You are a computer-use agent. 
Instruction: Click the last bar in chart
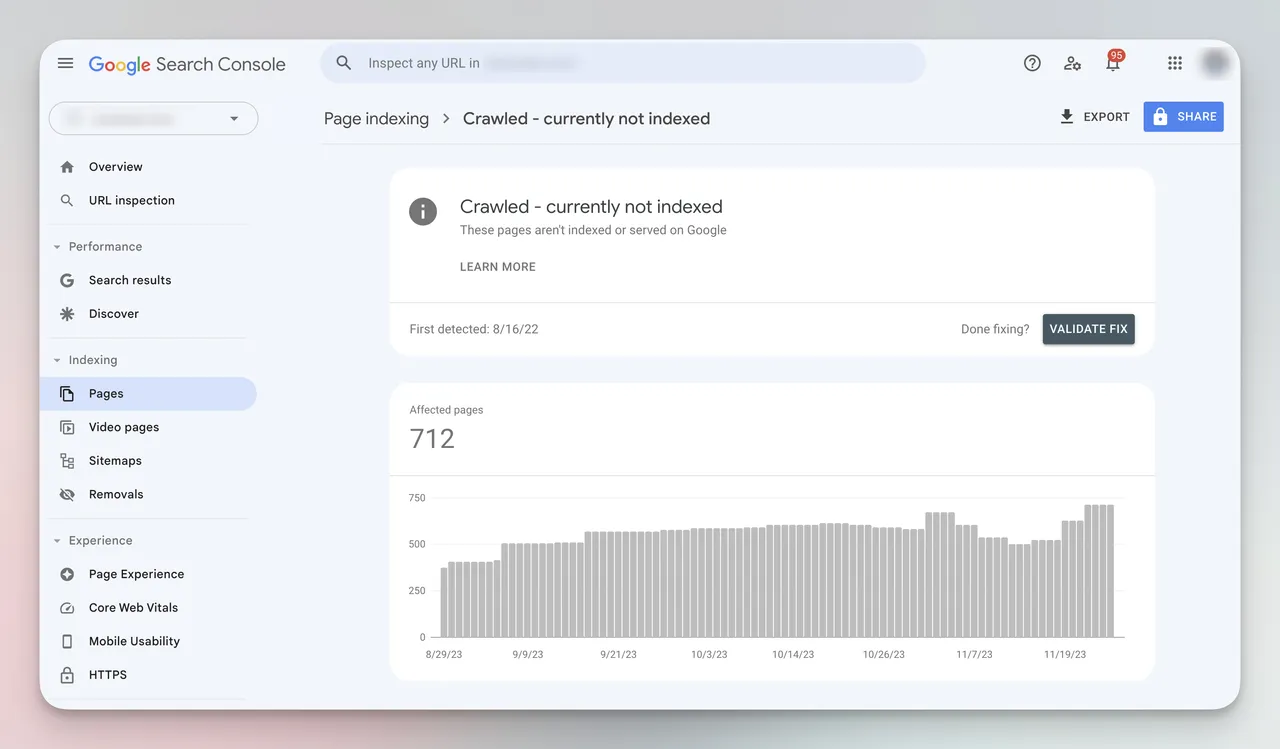[x=1110, y=571]
